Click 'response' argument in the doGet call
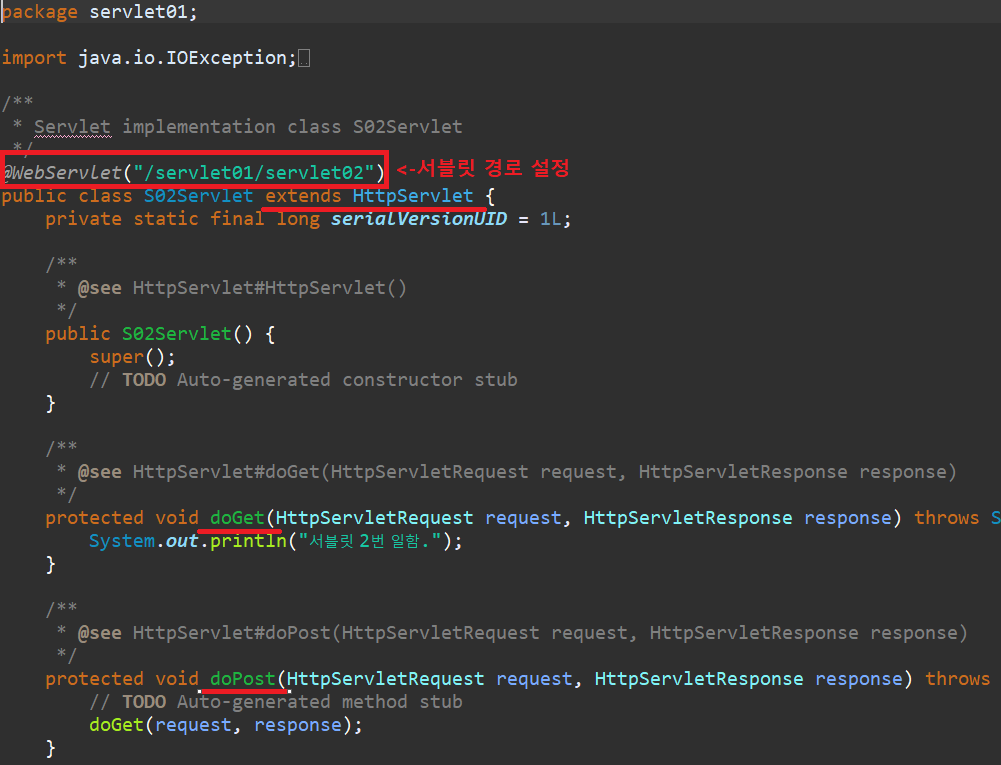Viewport: 1001px width, 765px height. click(298, 725)
